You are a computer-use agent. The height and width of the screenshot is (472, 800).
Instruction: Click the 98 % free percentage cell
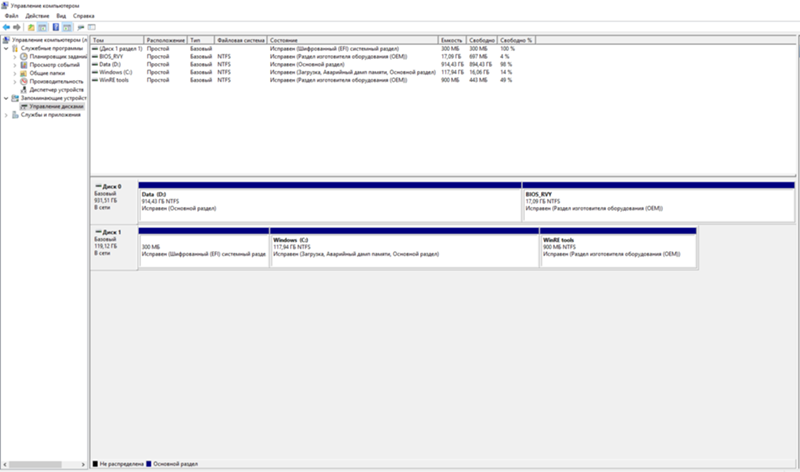coord(506,64)
